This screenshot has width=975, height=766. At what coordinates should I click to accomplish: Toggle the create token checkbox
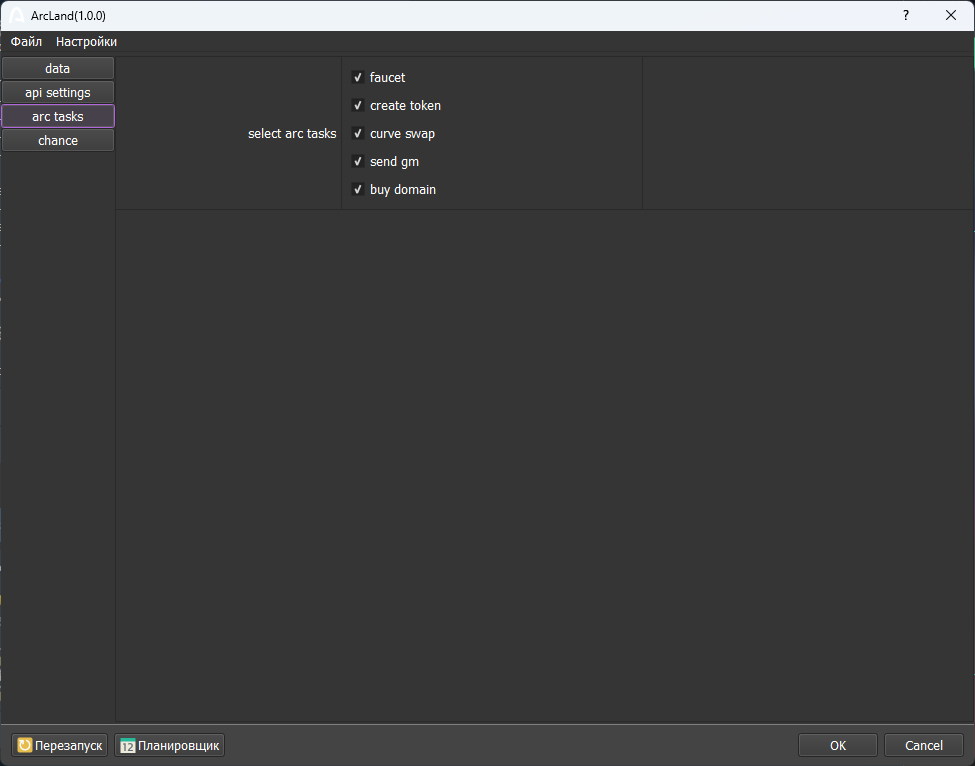click(358, 106)
